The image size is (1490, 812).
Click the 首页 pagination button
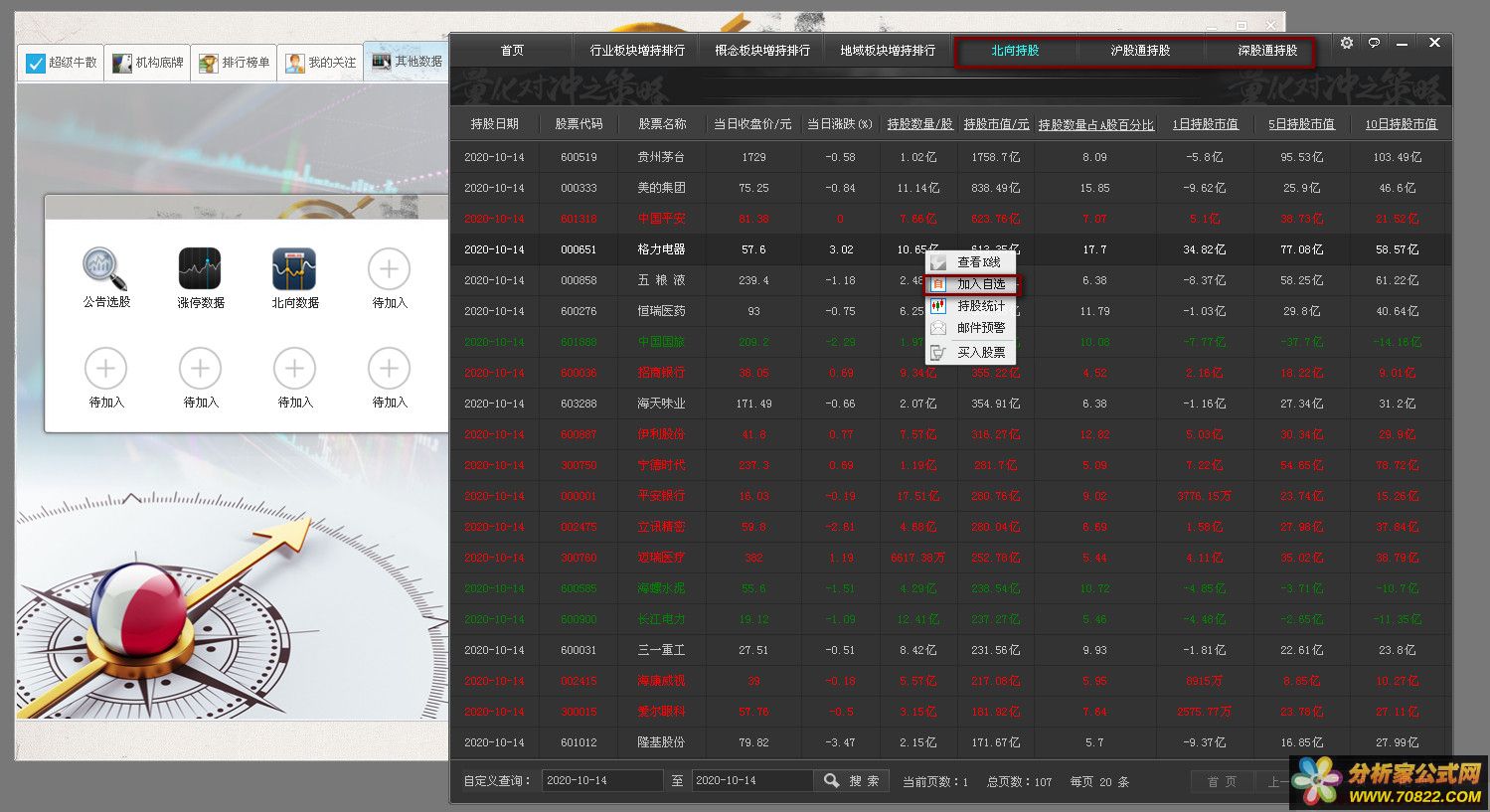pyautogui.click(x=1222, y=782)
